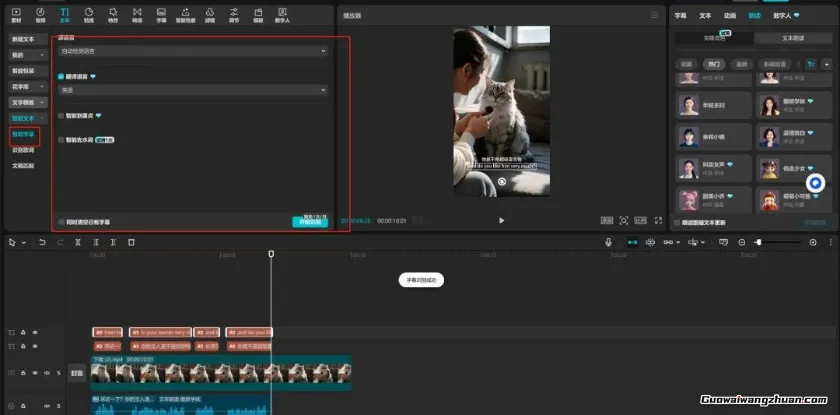Click the zoom in timeline magnifier icon
Viewport: 840px width, 415px height.
(813, 243)
